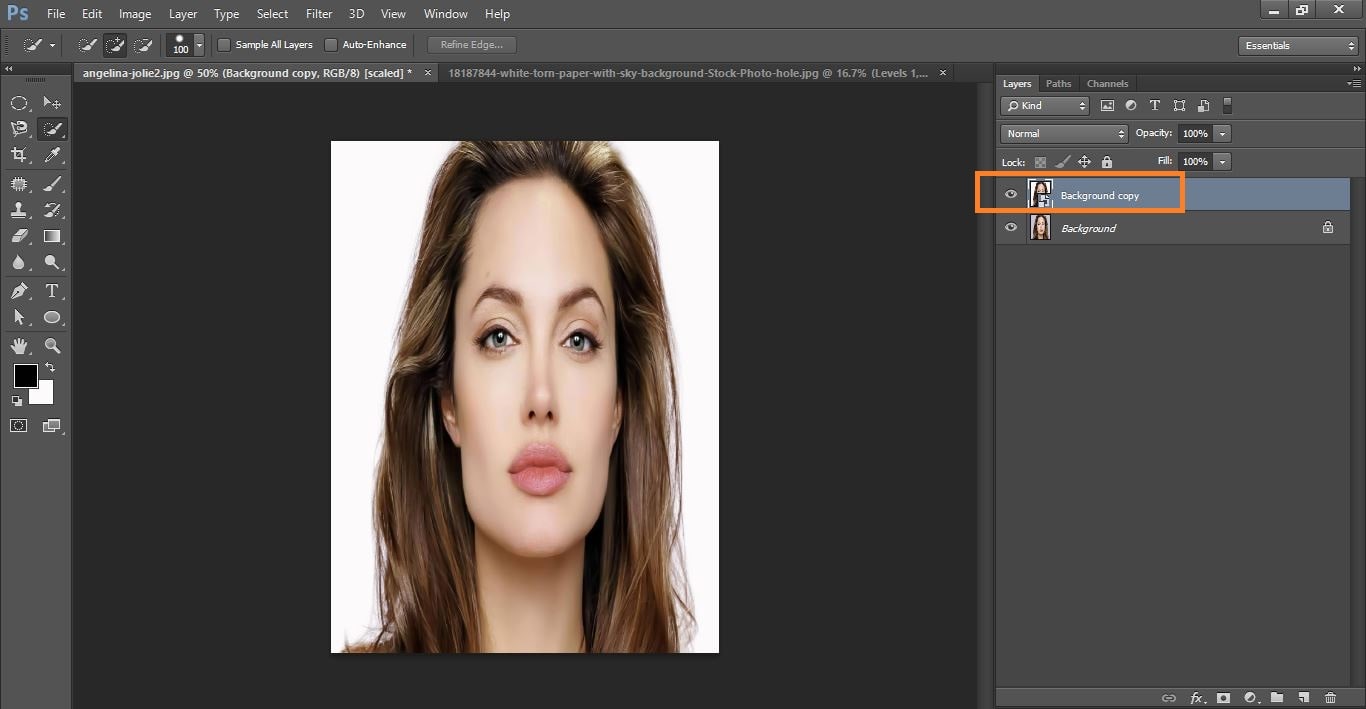Select the Clone Stamp tool
This screenshot has height=709, width=1366.
19,210
